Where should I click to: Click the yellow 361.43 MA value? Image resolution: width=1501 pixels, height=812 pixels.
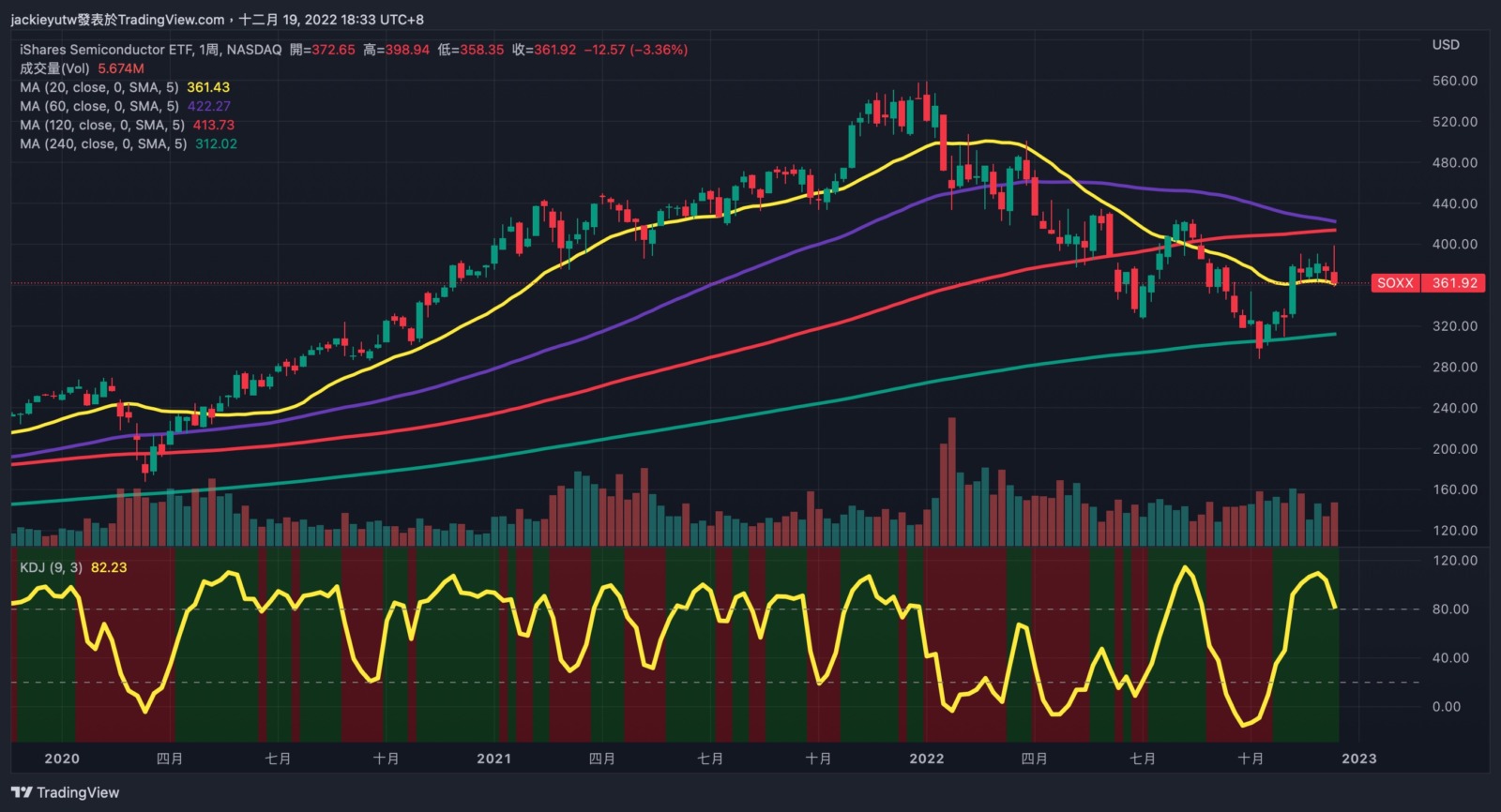(x=208, y=87)
